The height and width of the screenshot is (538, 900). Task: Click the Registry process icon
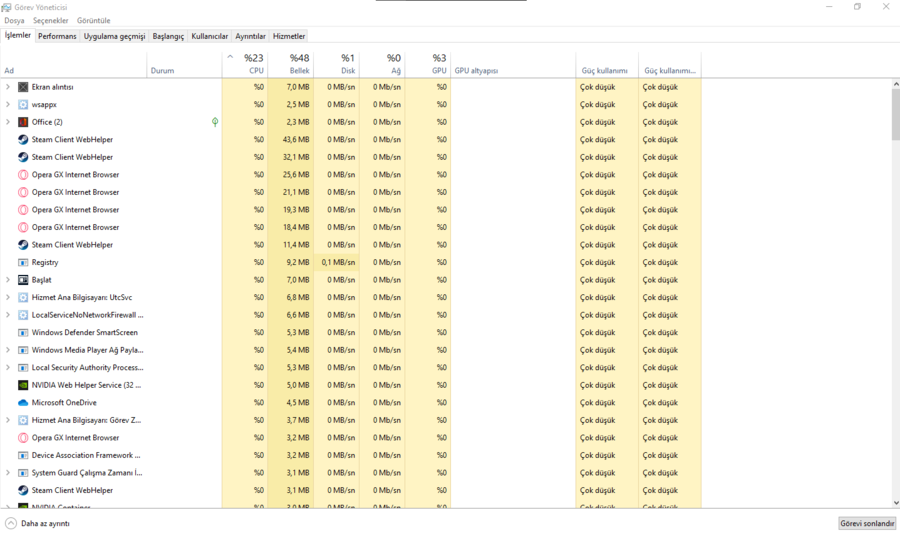pos(23,262)
